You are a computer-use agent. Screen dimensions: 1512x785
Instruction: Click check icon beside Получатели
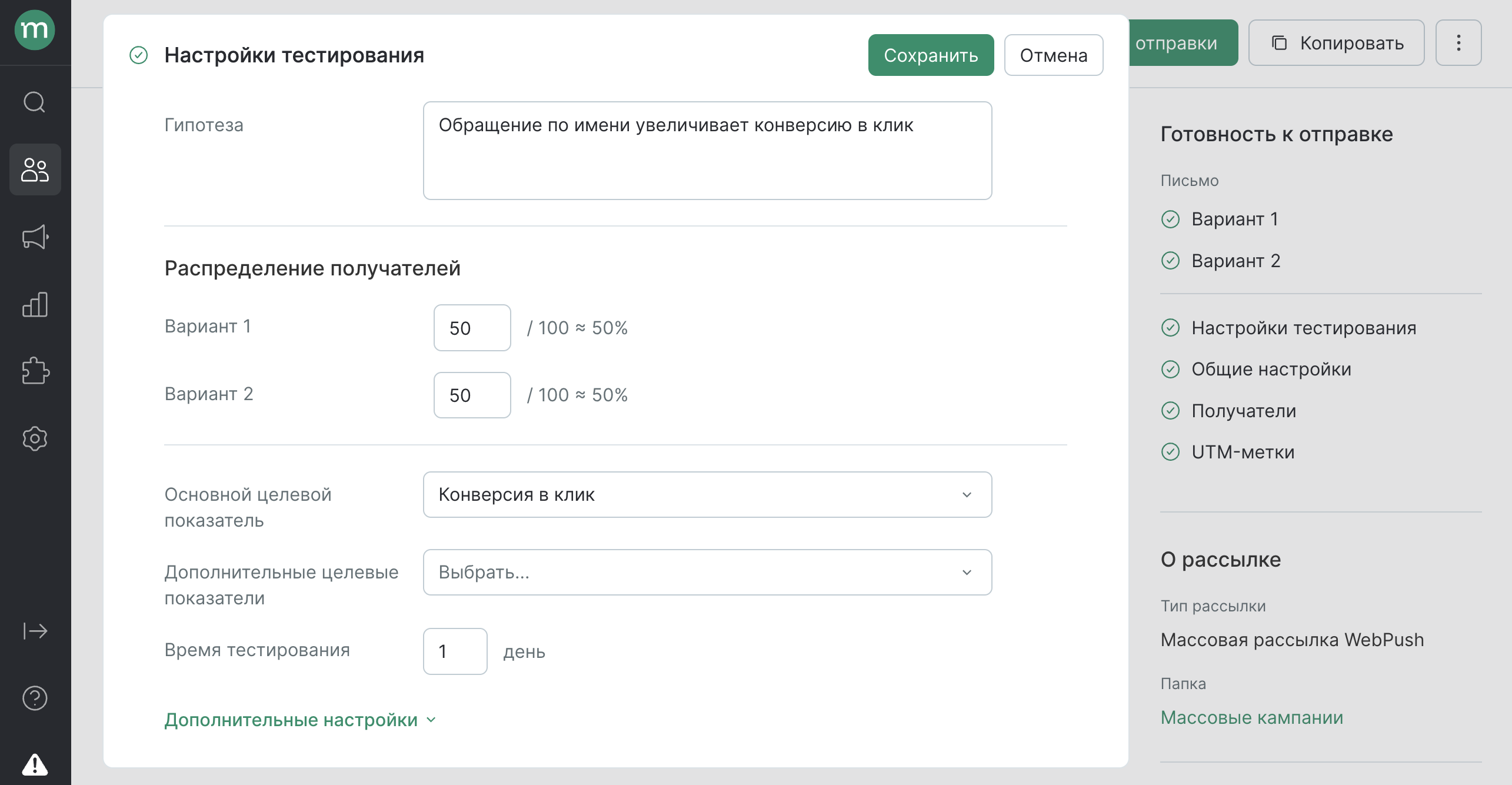pos(1170,411)
